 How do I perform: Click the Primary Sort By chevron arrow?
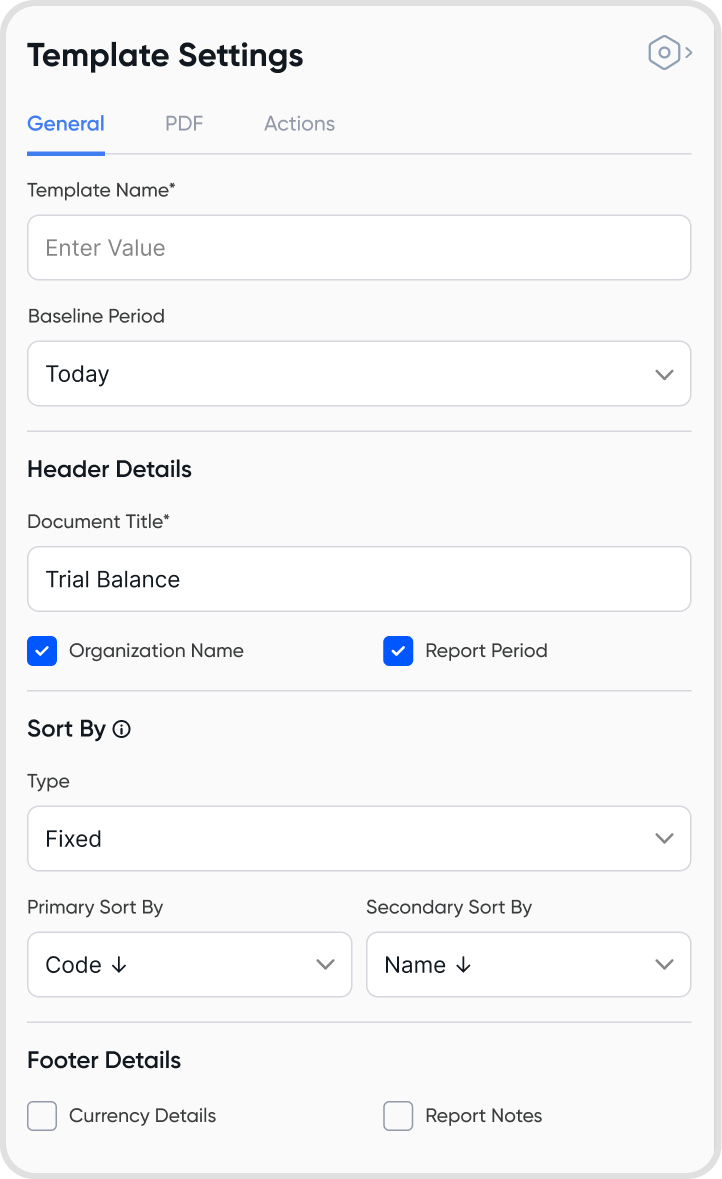pyautogui.click(x=325, y=965)
